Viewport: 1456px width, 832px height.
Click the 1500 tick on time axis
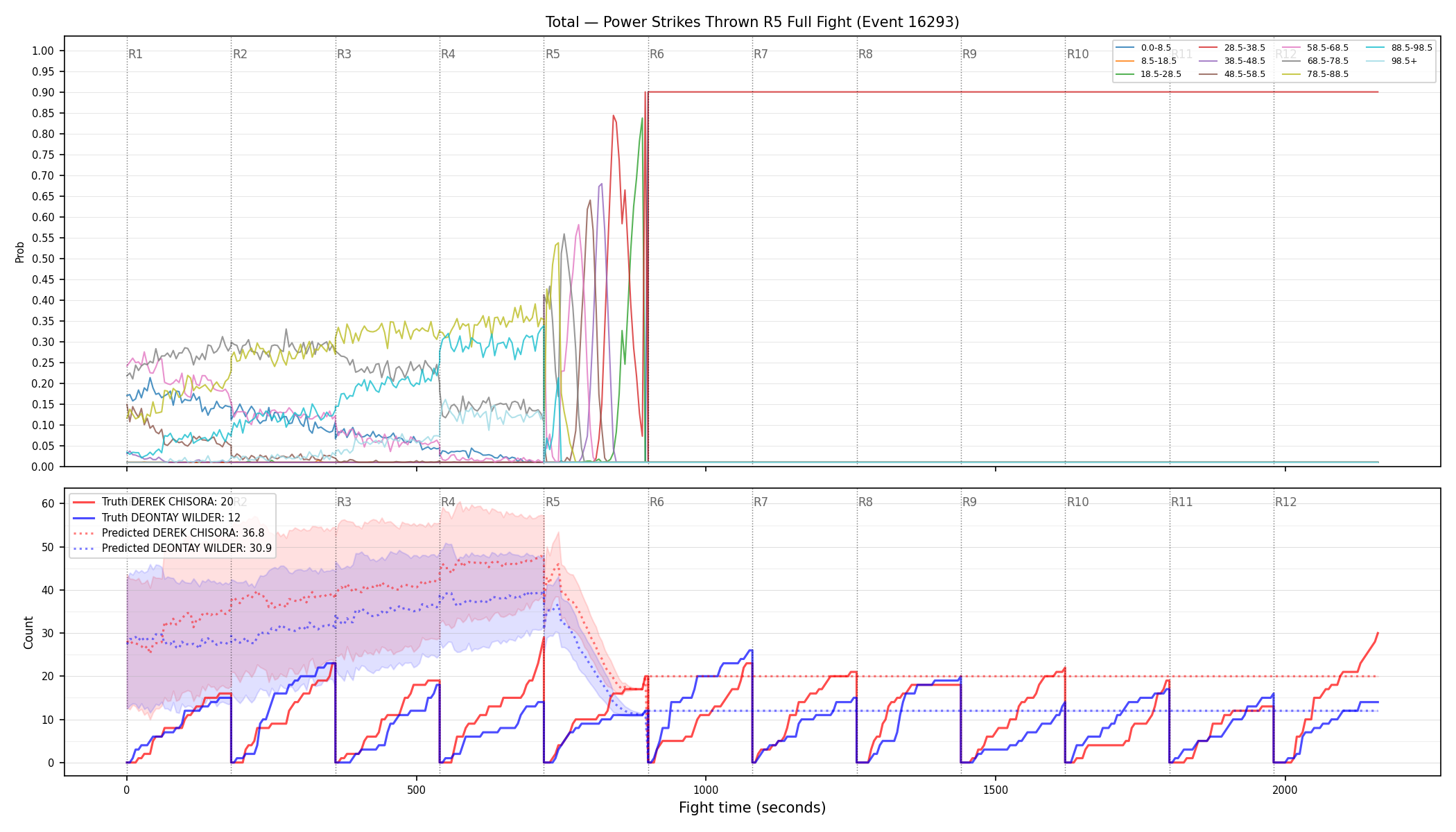[x=996, y=790]
